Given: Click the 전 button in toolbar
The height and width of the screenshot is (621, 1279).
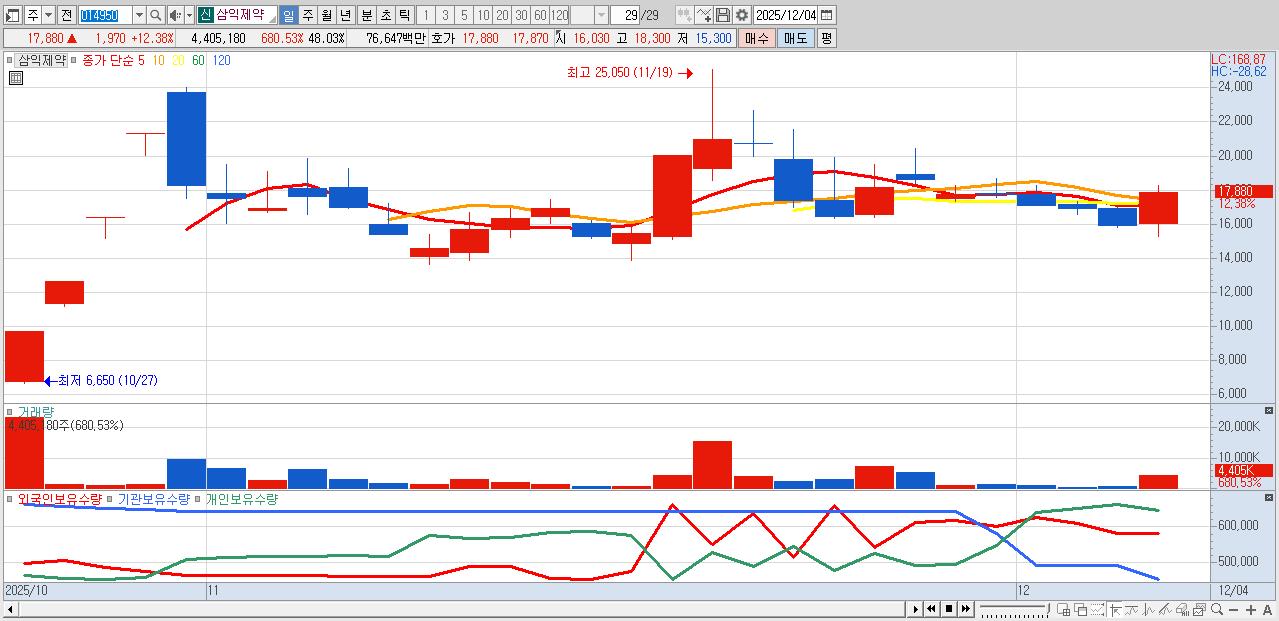Looking at the screenshot, I should point(66,15).
